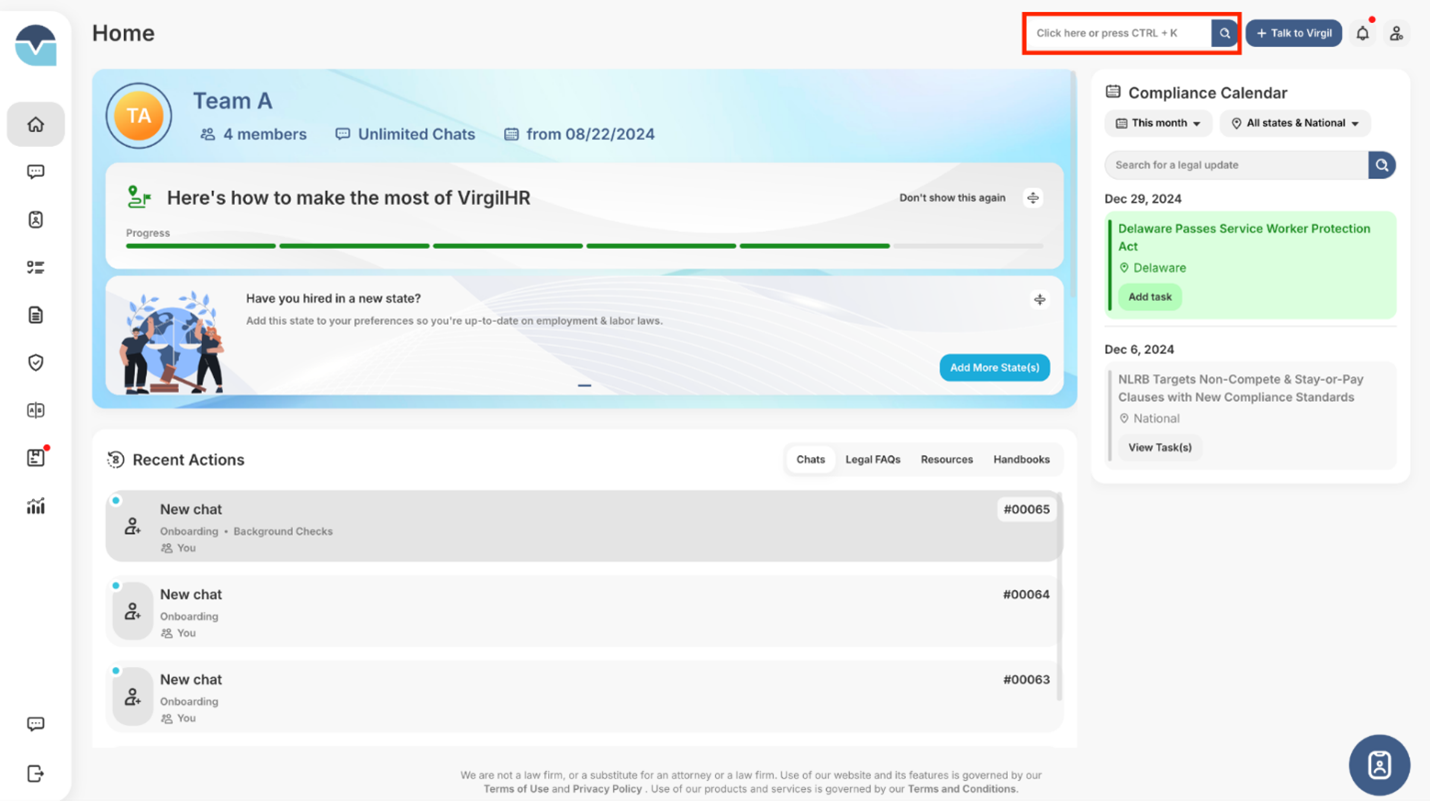This screenshot has height=801, width=1430.
Task: Open the user profile icon in header
Action: (1396, 33)
